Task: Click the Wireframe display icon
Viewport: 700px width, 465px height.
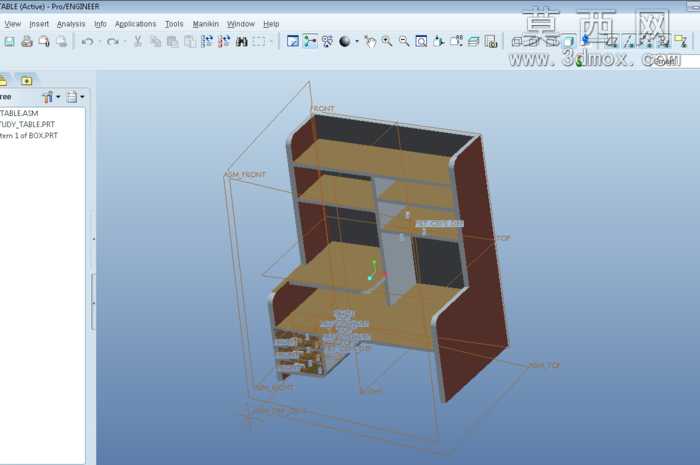Action: click(x=517, y=42)
